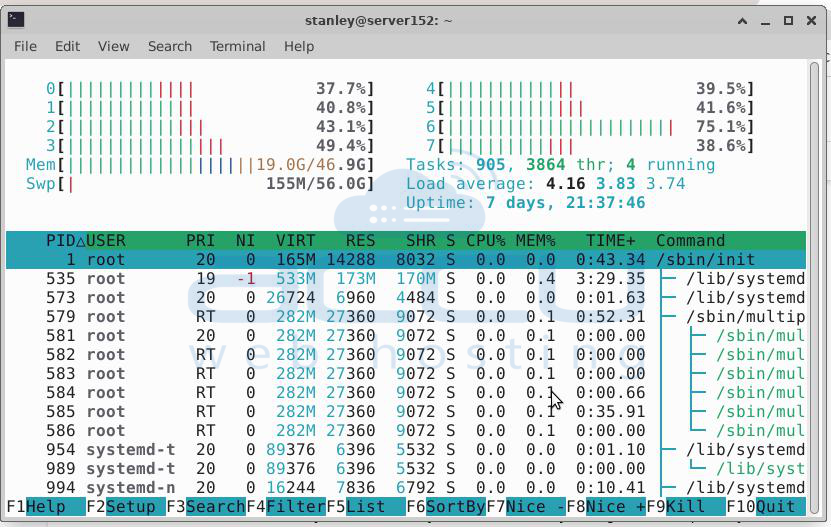Minimize the terminal window
831x527 pixels.
(x=765, y=21)
